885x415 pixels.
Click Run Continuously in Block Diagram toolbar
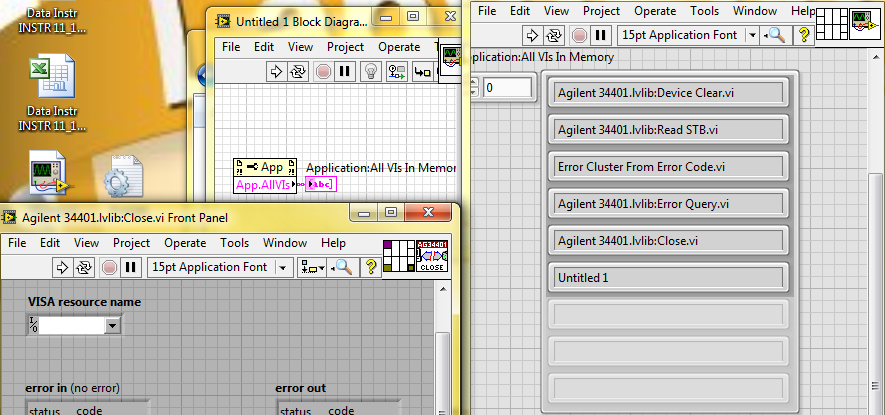tap(297, 72)
